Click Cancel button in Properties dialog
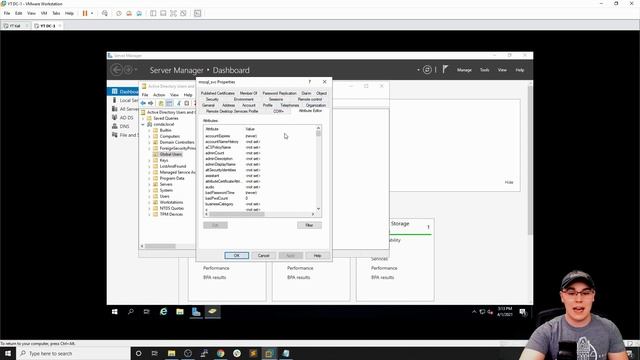The image size is (640, 360). [263, 256]
